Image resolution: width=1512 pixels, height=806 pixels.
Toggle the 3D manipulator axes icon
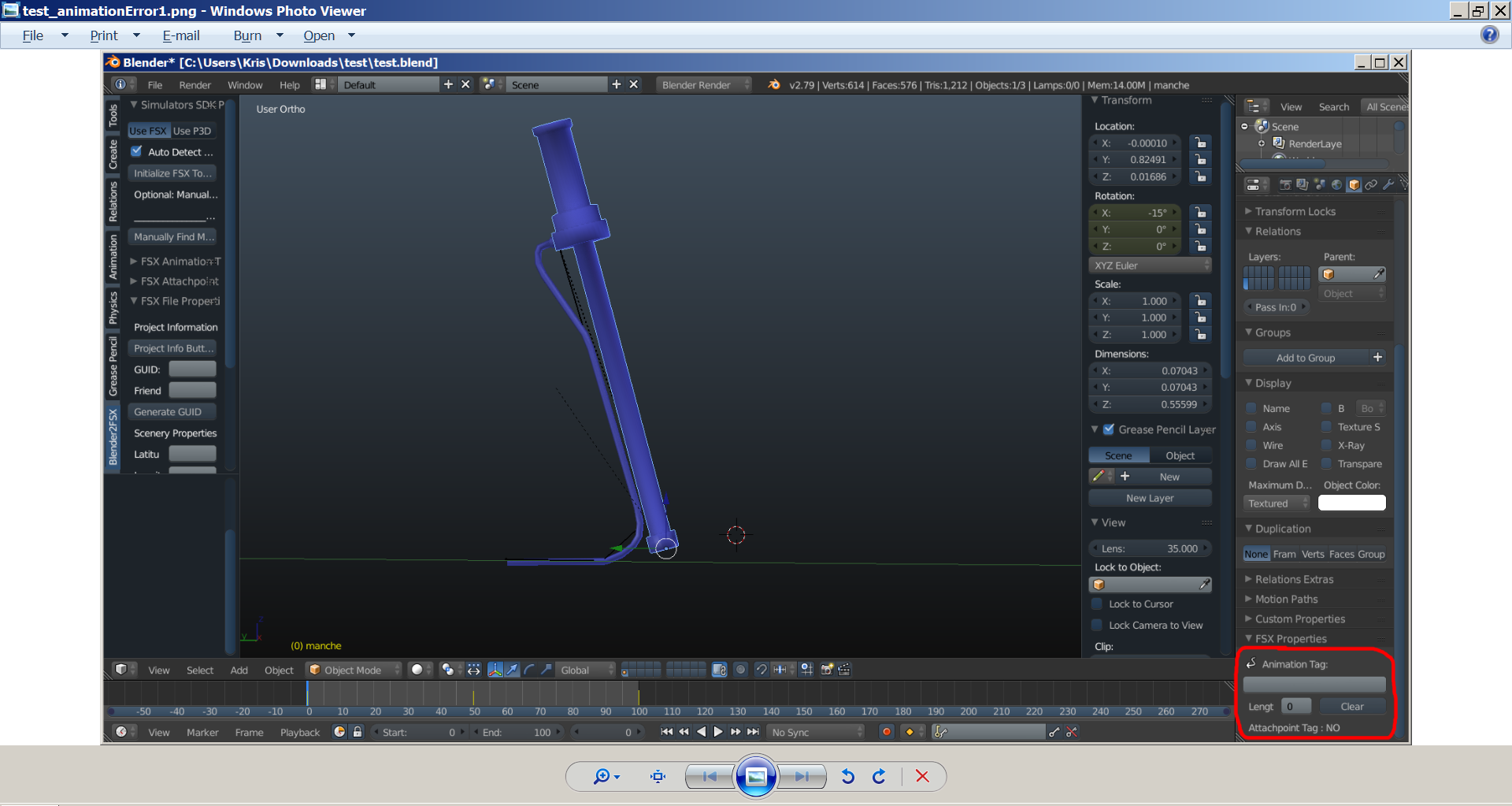pyautogui.click(x=495, y=670)
